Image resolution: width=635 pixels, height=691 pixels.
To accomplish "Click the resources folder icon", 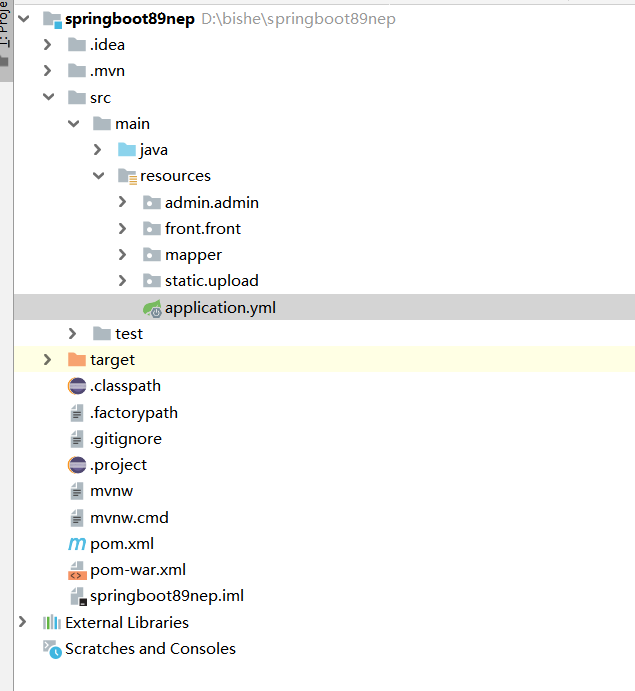I will click(x=127, y=176).
